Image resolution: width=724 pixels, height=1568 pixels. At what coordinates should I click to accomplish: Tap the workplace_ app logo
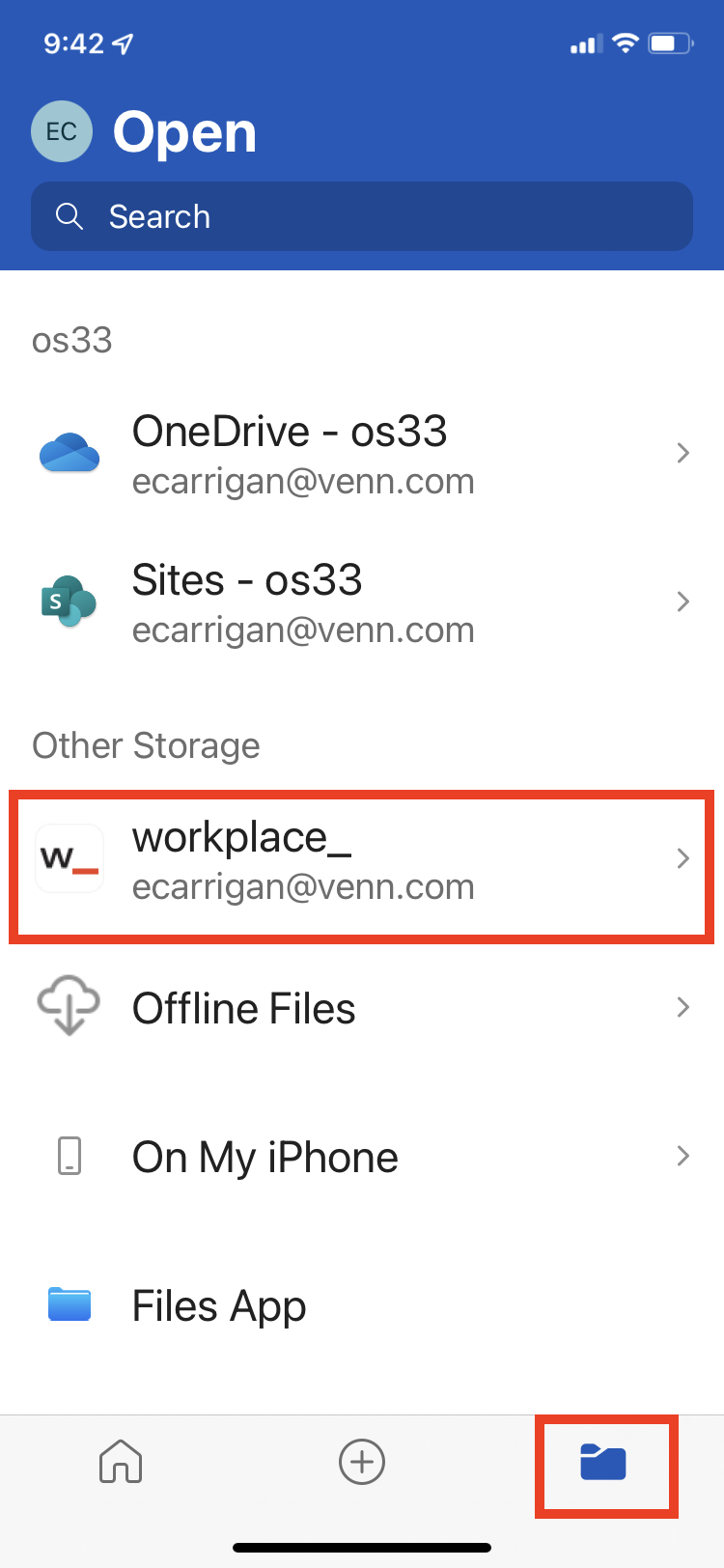pyautogui.click(x=70, y=857)
